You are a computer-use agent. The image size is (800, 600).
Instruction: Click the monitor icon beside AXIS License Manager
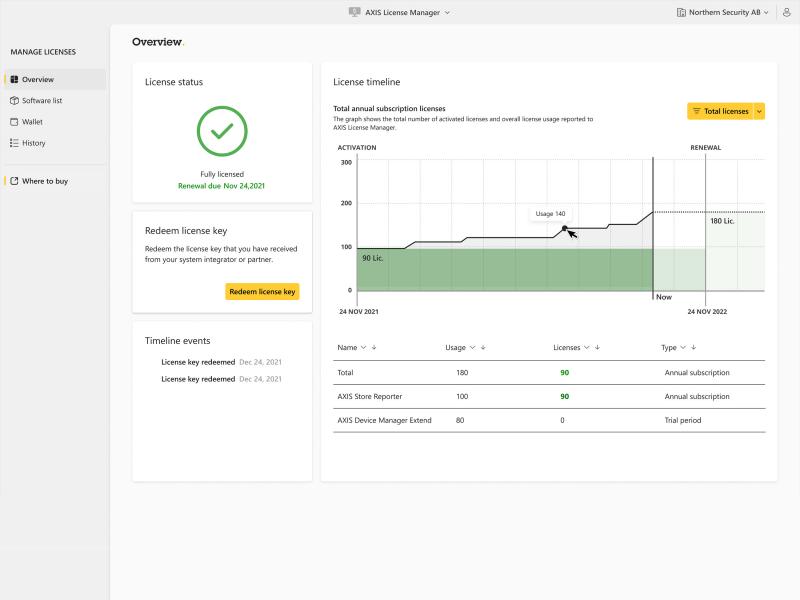(x=355, y=12)
